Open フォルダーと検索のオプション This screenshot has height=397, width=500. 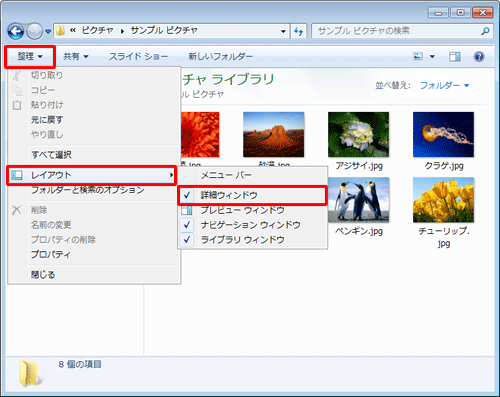94,190
